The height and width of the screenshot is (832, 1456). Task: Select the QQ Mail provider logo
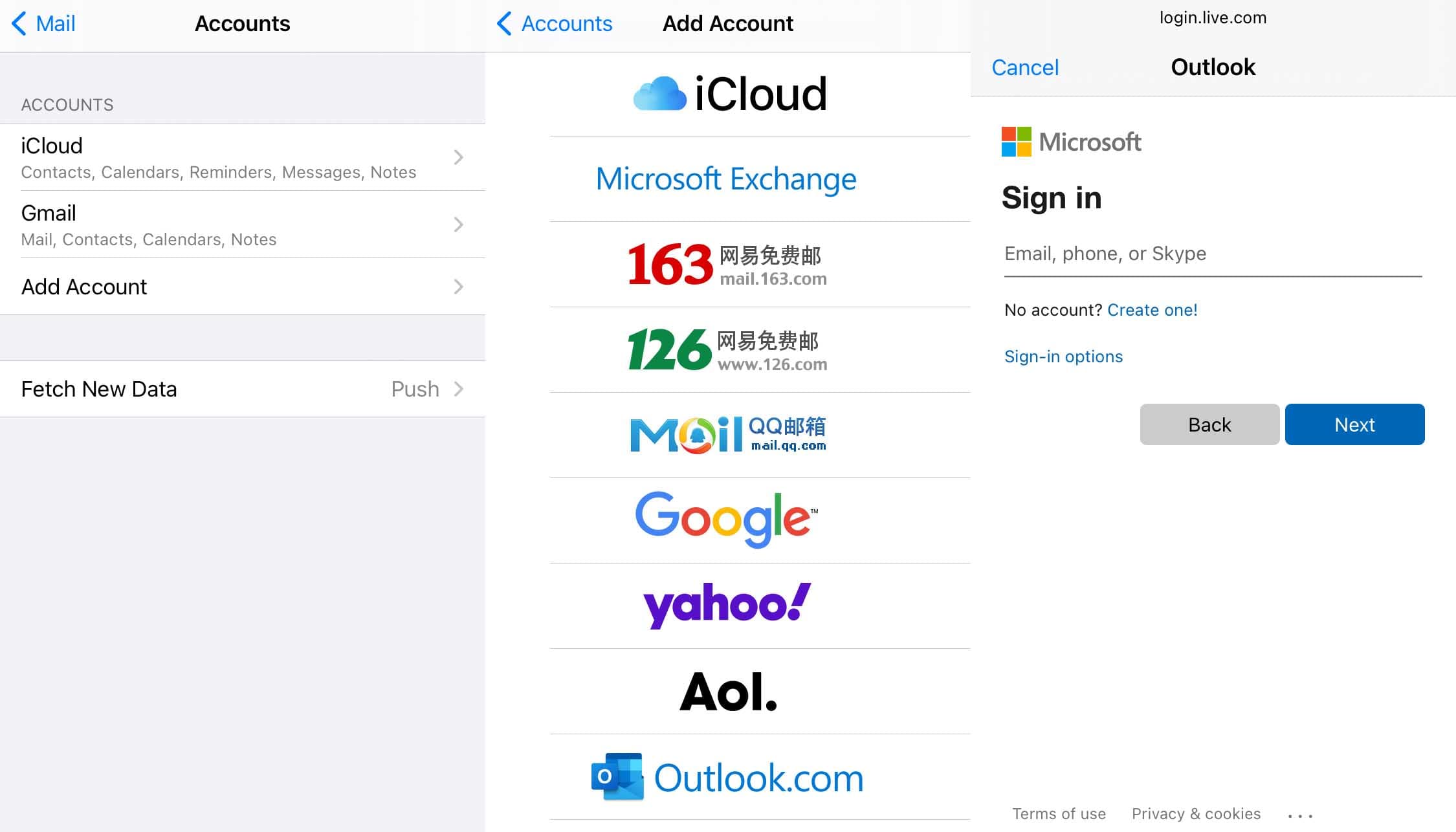[x=727, y=435]
